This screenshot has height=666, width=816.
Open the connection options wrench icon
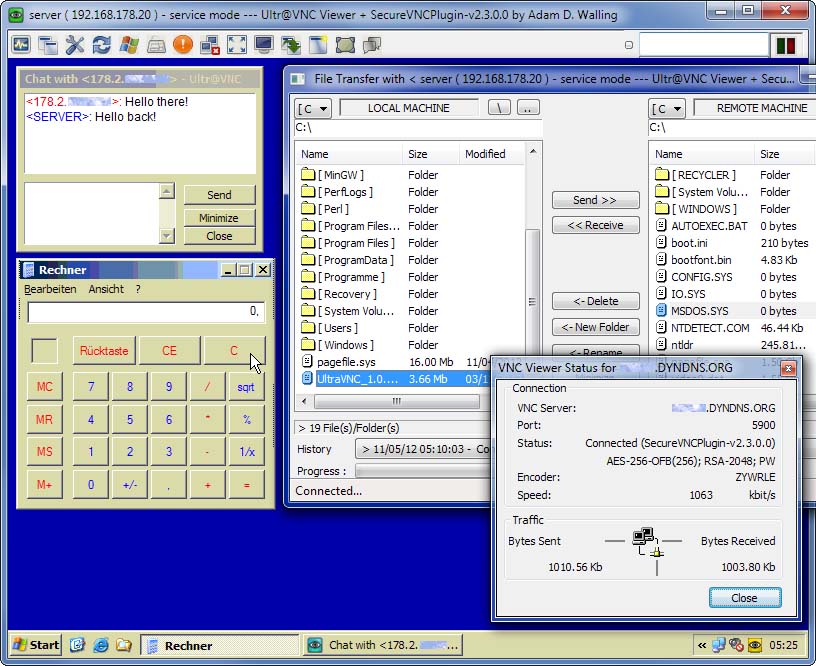point(75,45)
